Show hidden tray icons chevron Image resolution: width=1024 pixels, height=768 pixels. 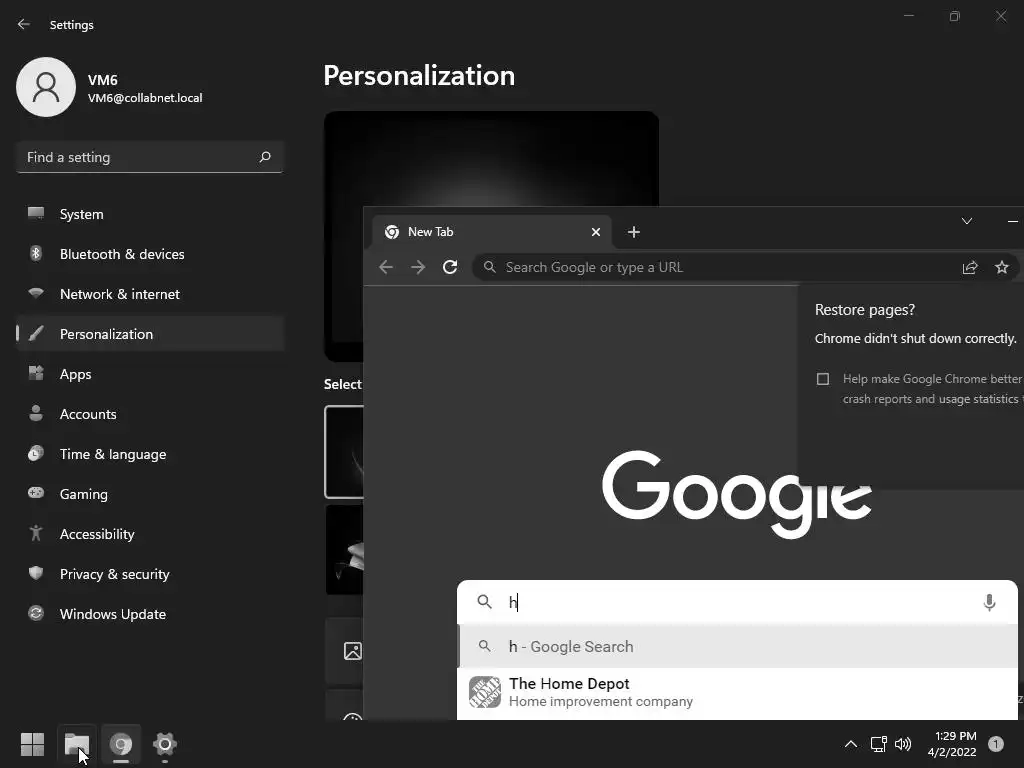point(851,744)
